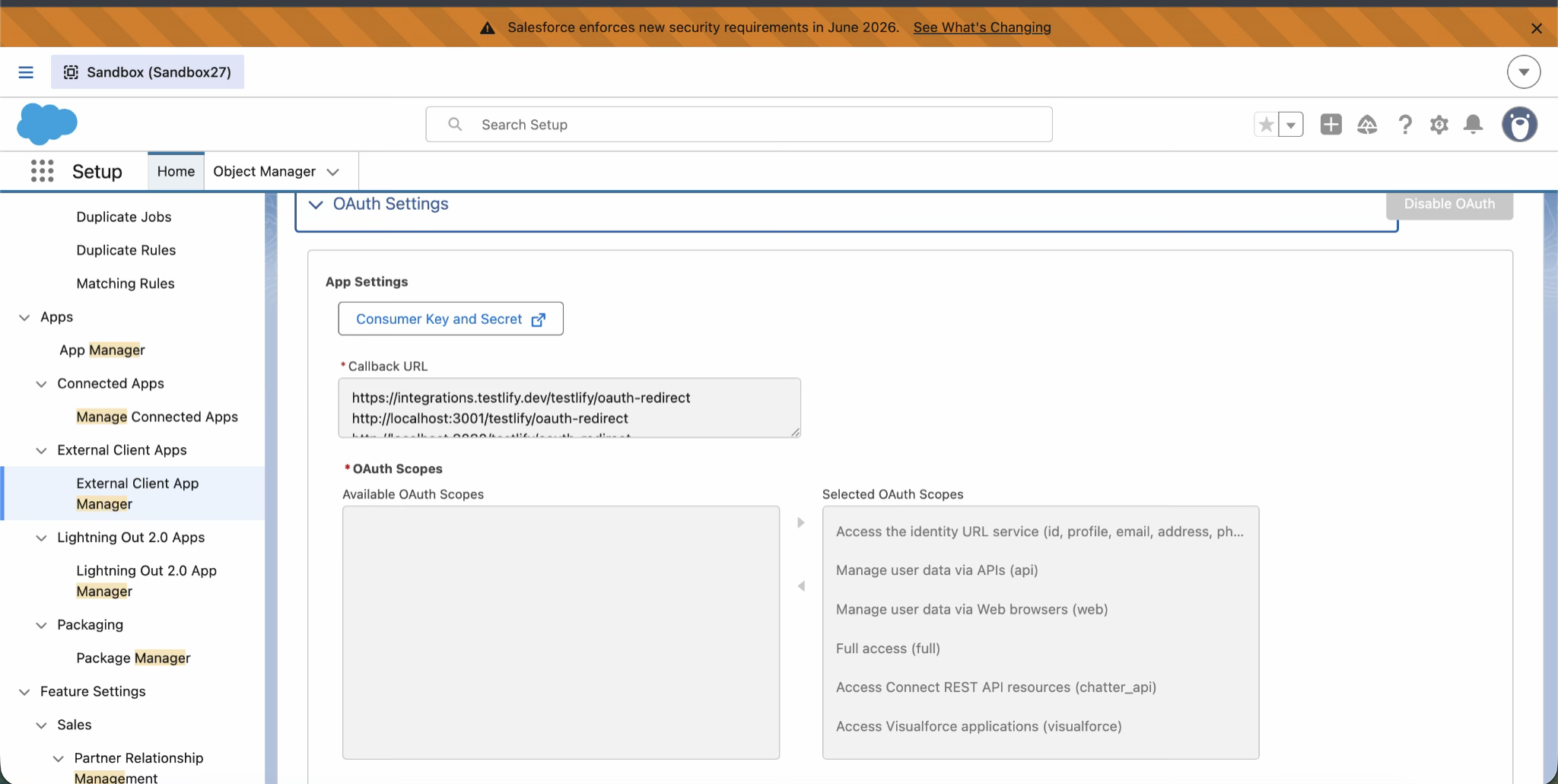Open the user profile avatar
The width and height of the screenshot is (1558, 784).
click(x=1520, y=124)
